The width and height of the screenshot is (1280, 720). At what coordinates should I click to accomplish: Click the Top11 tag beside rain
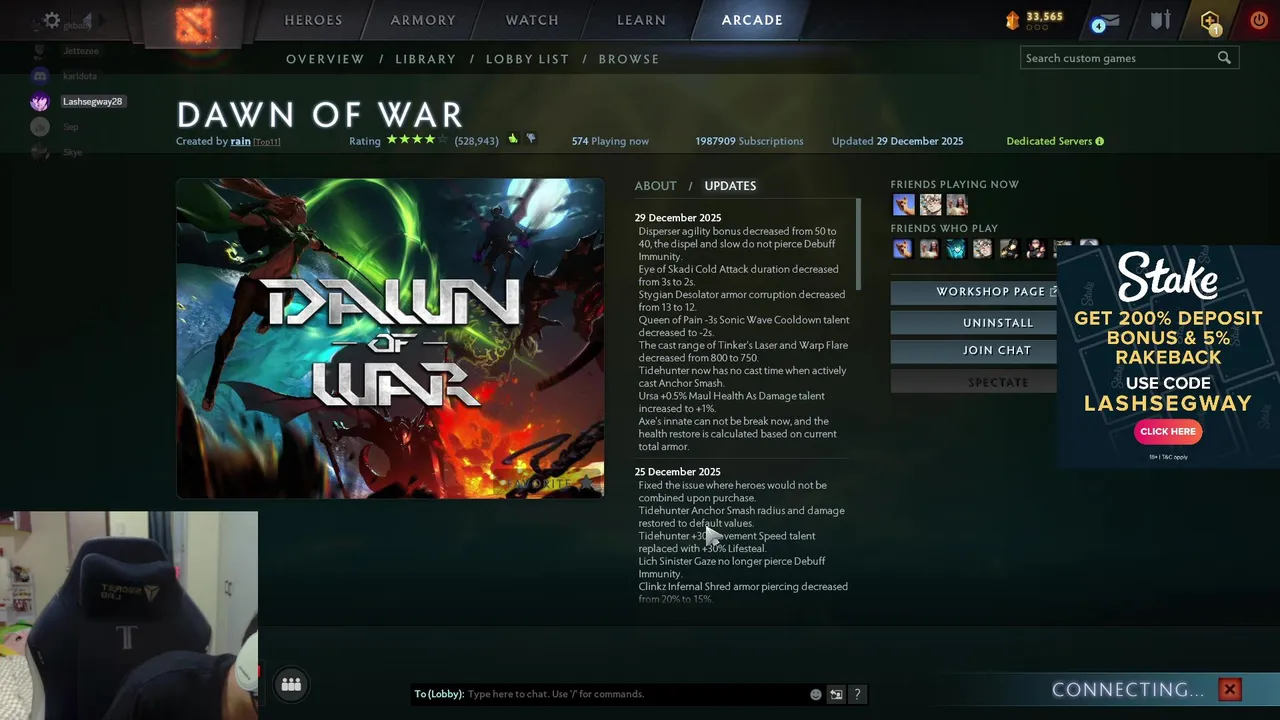pos(267,142)
